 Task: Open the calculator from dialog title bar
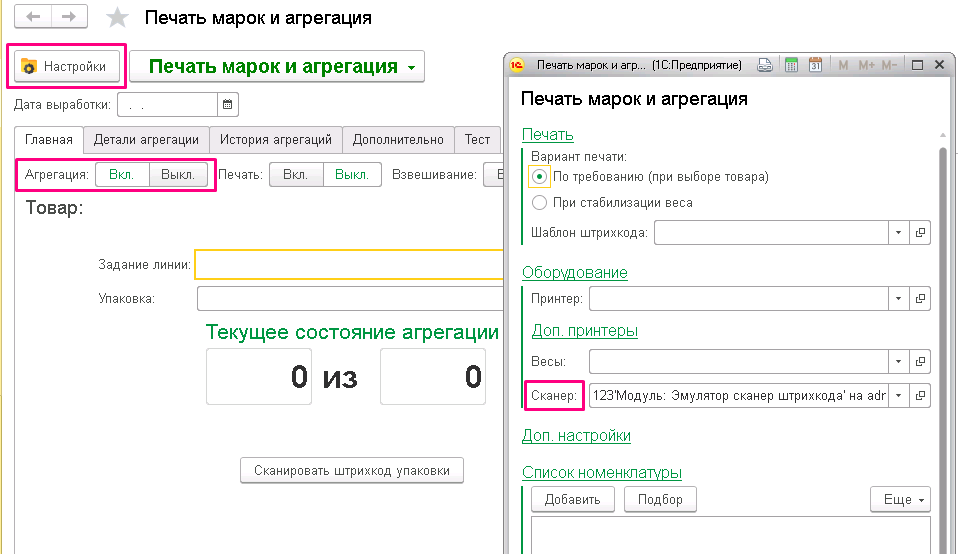pyautogui.click(x=791, y=66)
